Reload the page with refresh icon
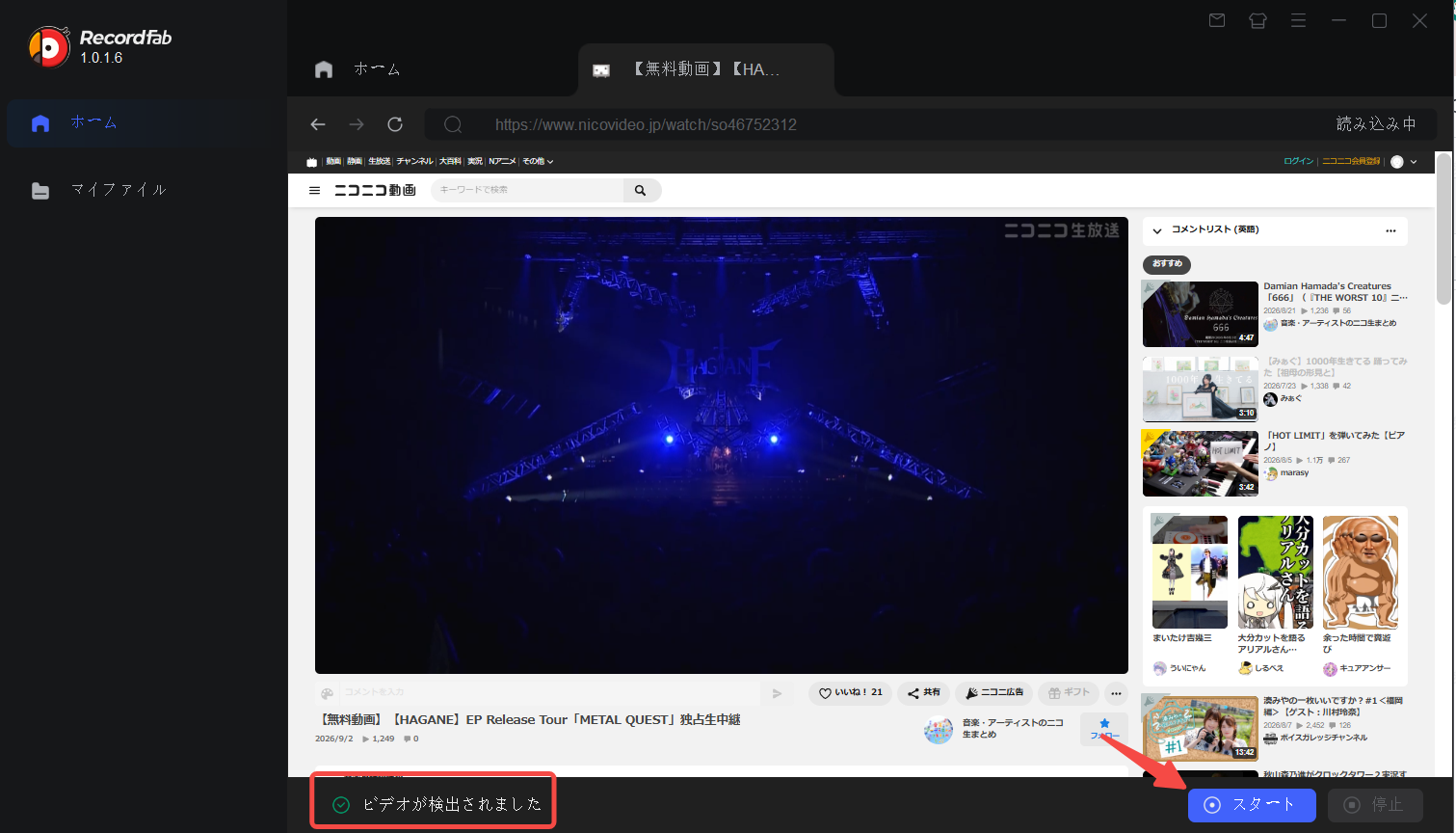The width and height of the screenshot is (1456, 833). [395, 124]
